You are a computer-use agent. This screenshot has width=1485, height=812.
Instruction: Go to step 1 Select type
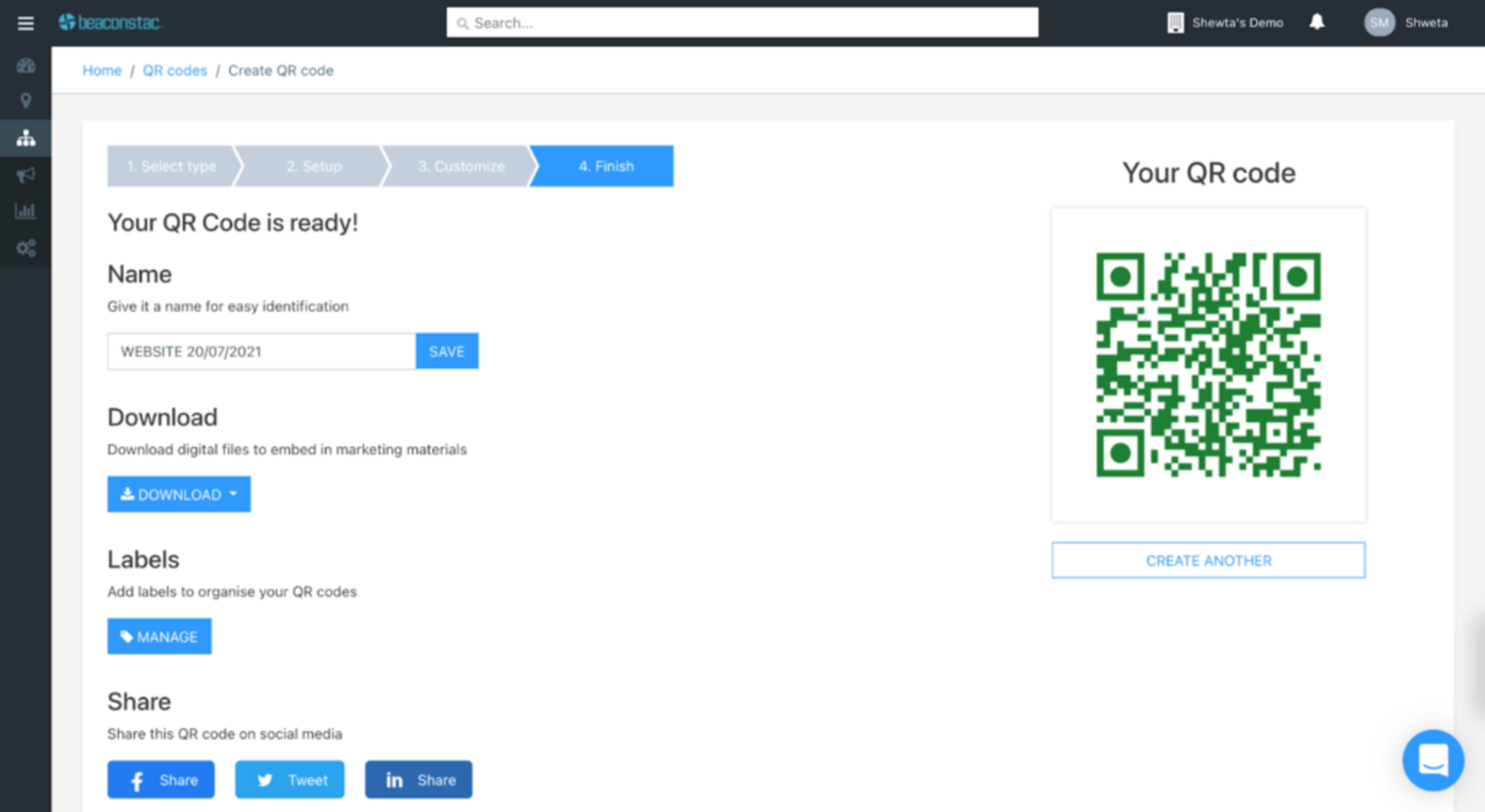[x=171, y=166]
